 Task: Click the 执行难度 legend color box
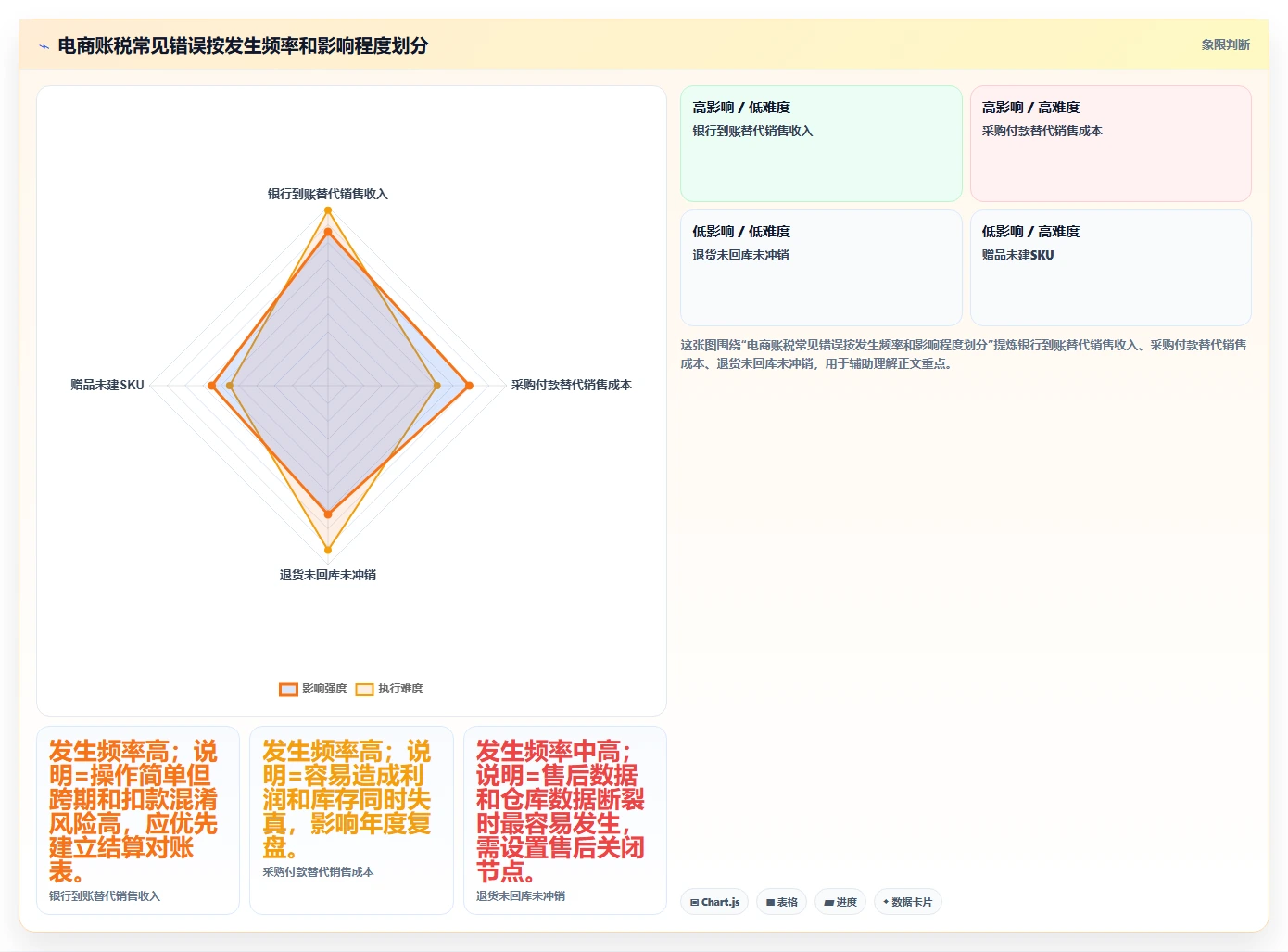[364, 689]
